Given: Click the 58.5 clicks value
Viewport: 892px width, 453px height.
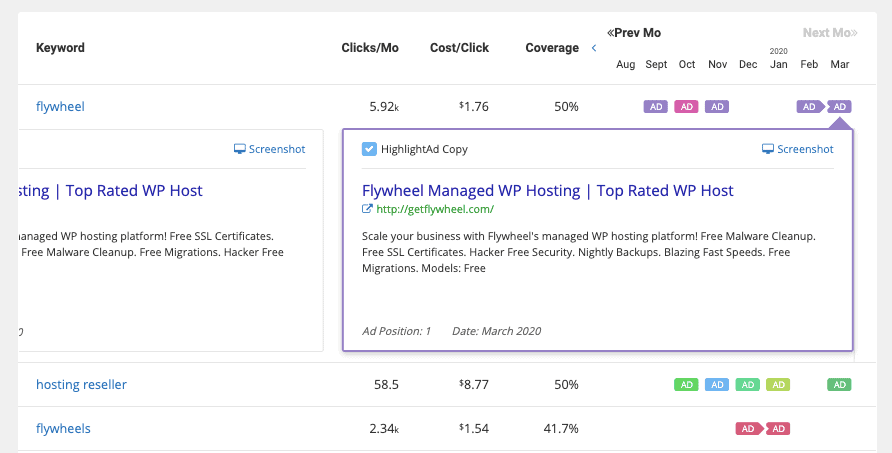Looking at the screenshot, I should 386,385.
